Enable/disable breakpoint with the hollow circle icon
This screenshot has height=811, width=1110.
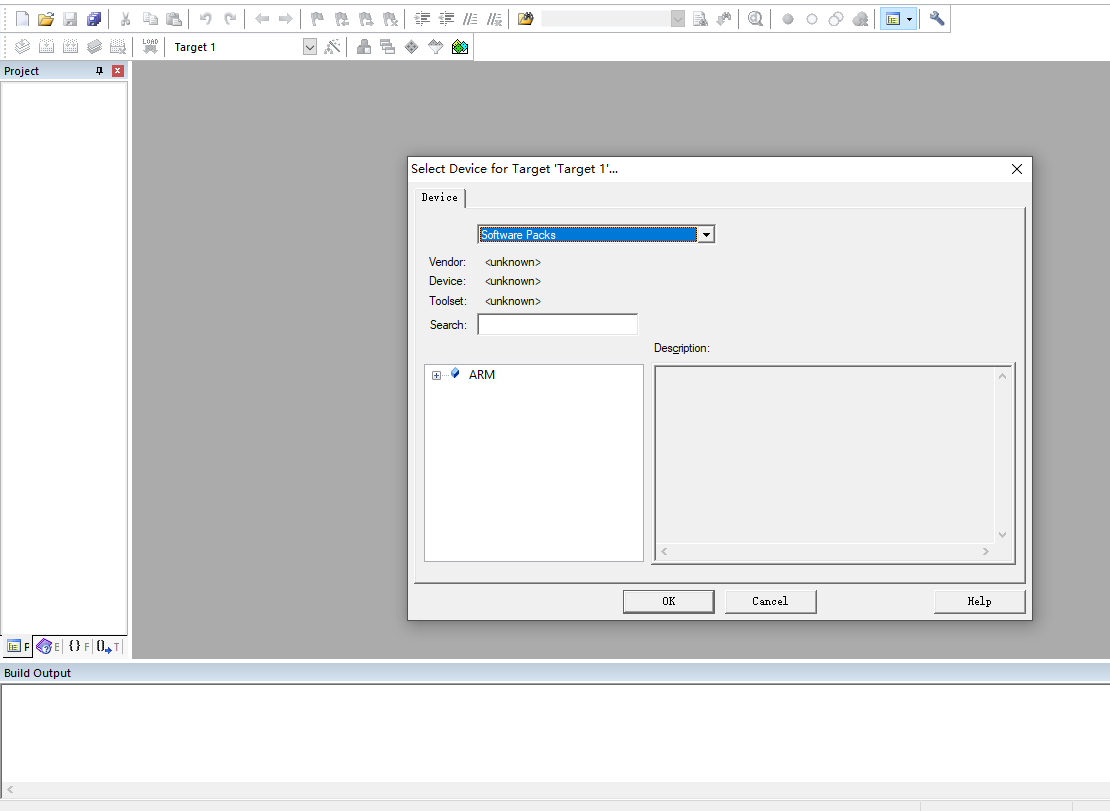[x=812, y=19]
